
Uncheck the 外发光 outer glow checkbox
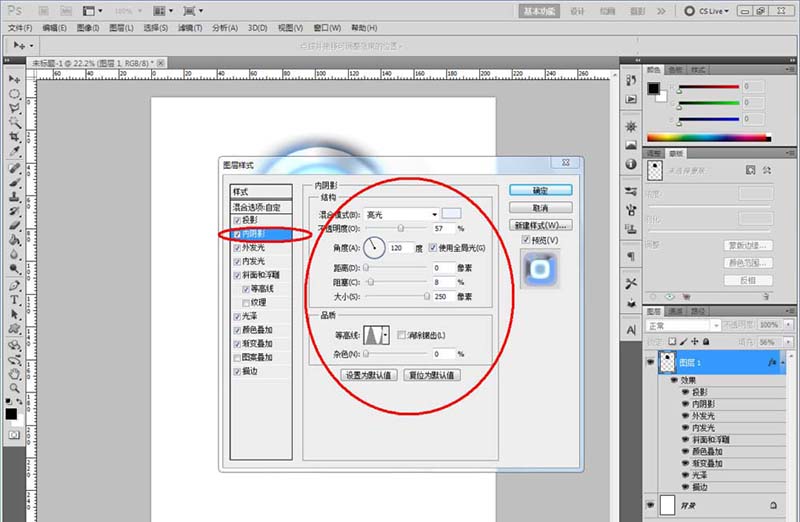tap(237, 248)
